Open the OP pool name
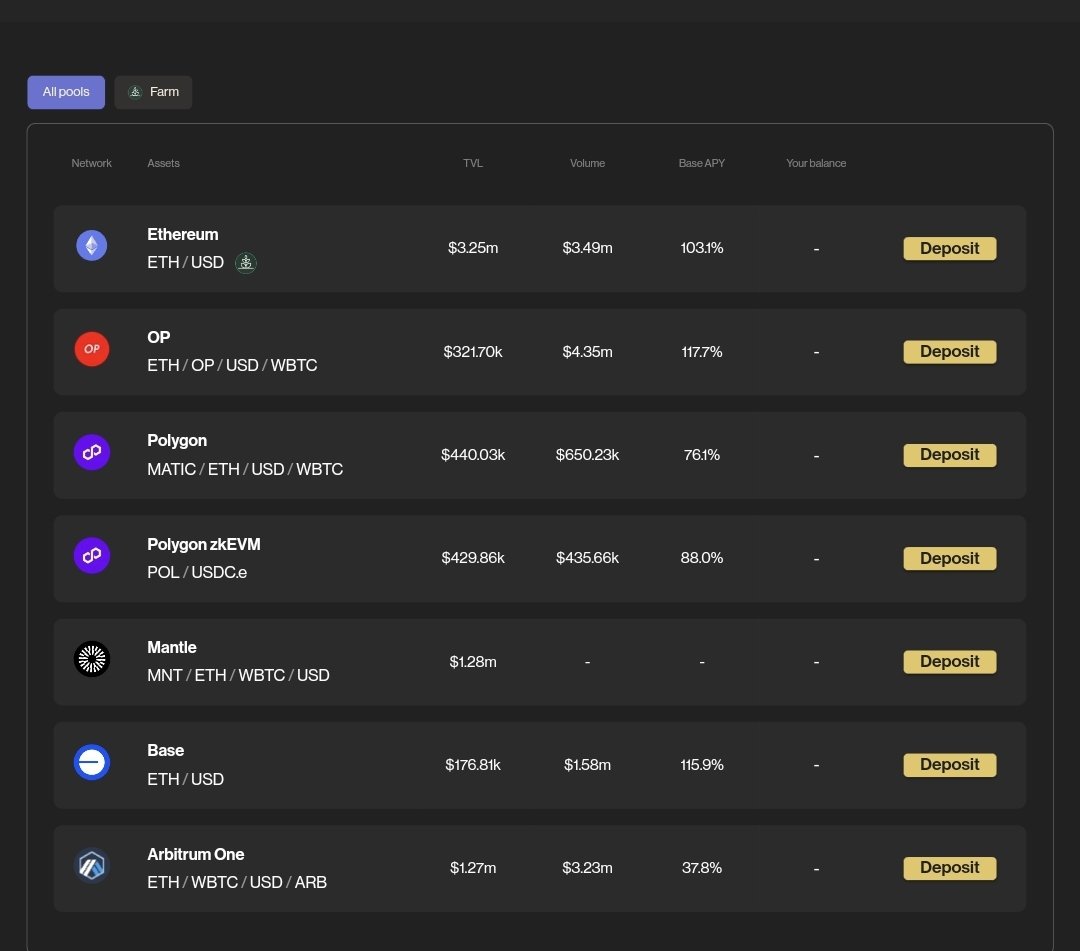The height and width of the screenshot is (951, 1080). pyautogui.click(x=158, y=337)
